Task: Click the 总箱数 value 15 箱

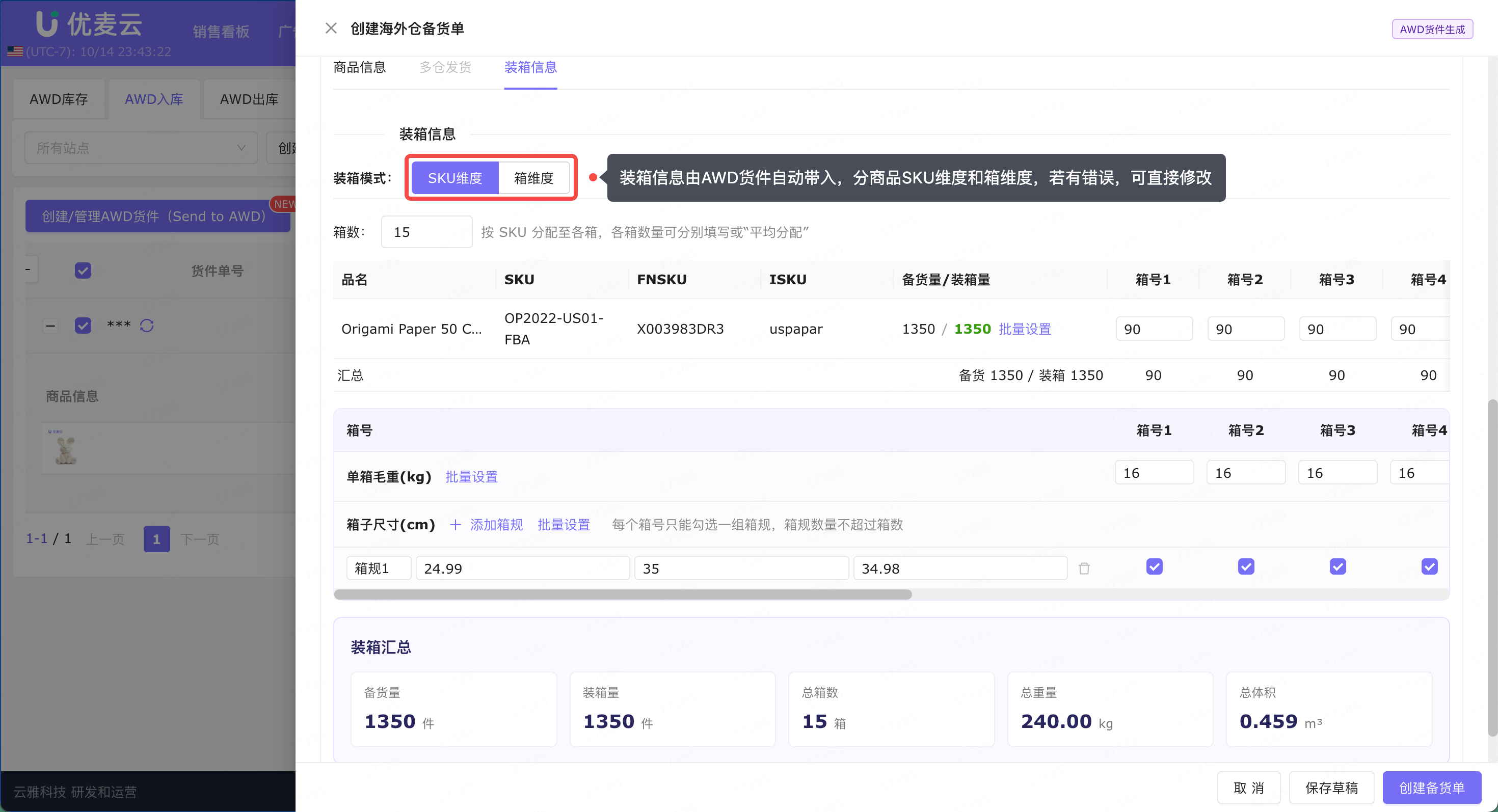Action: pos(823,722)
